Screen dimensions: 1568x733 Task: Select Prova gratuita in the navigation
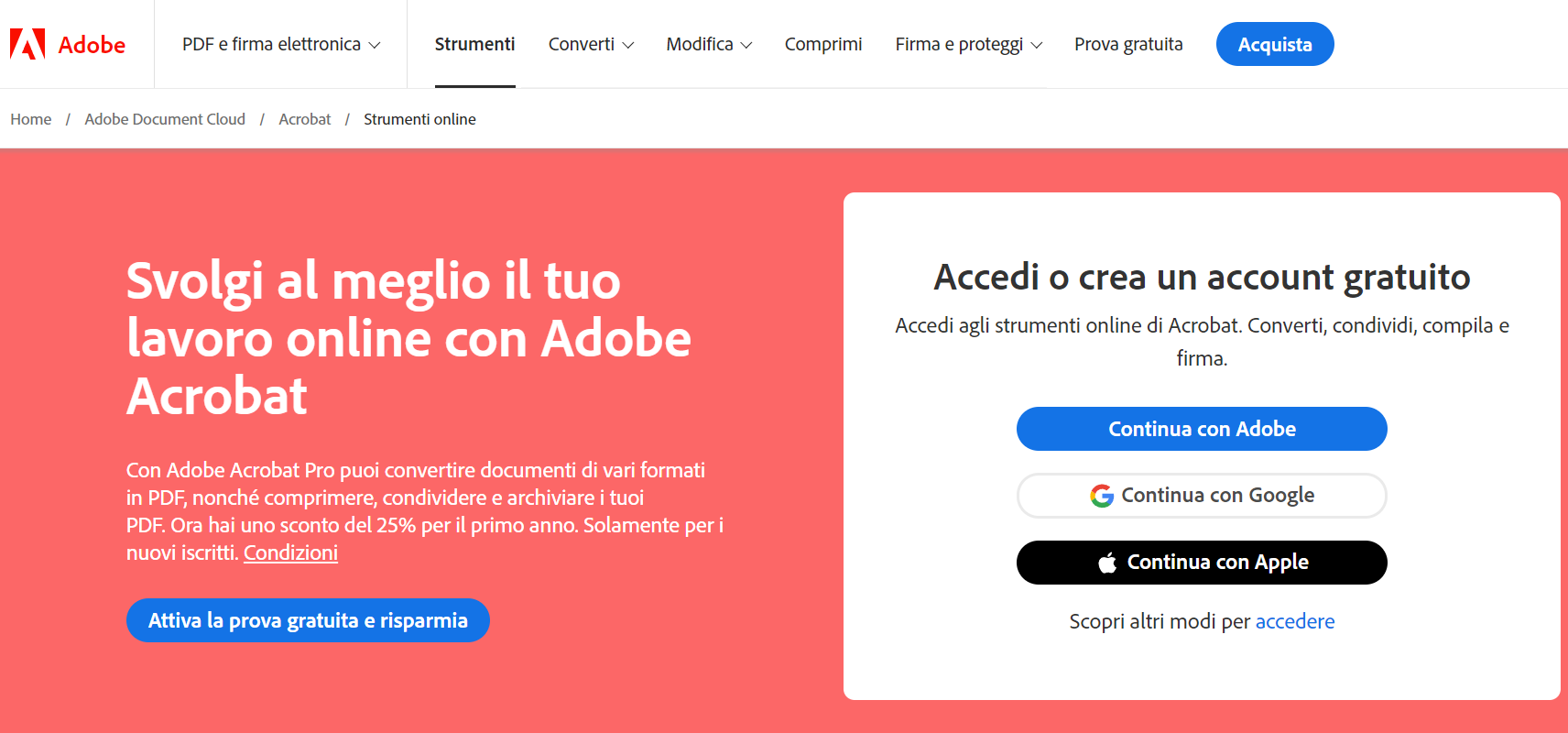1128,43
